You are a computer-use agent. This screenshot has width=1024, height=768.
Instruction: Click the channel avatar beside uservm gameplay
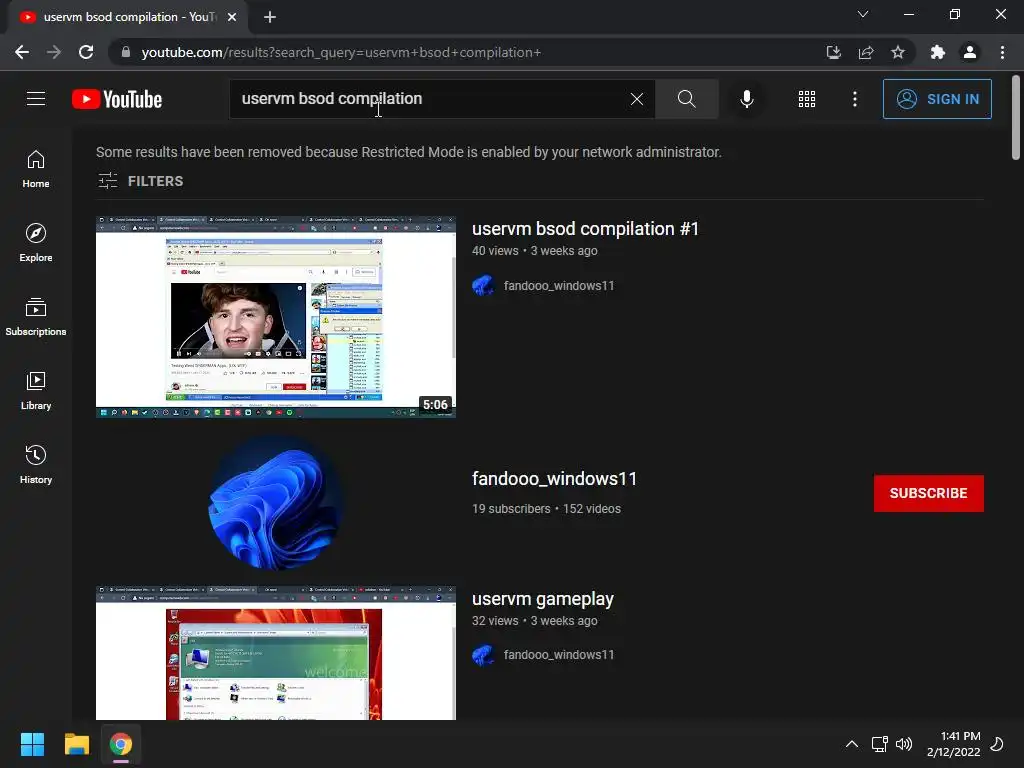pos(483,654)
